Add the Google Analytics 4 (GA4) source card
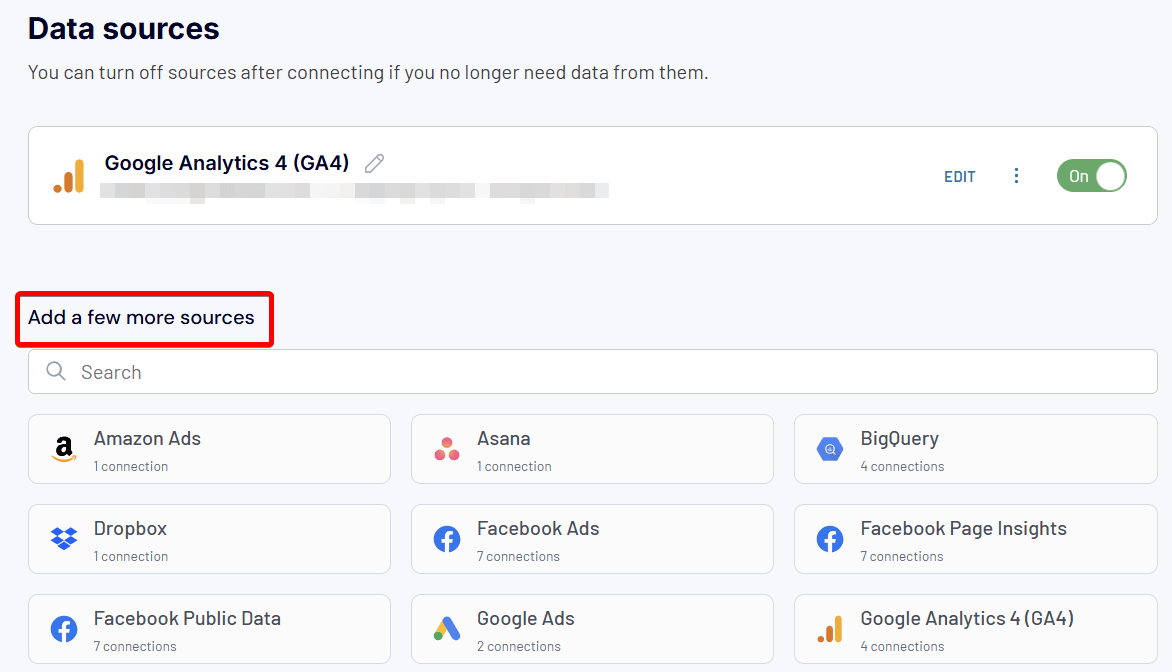The width and height of the screenshot is (1172, 672). (x=975, y=629)
